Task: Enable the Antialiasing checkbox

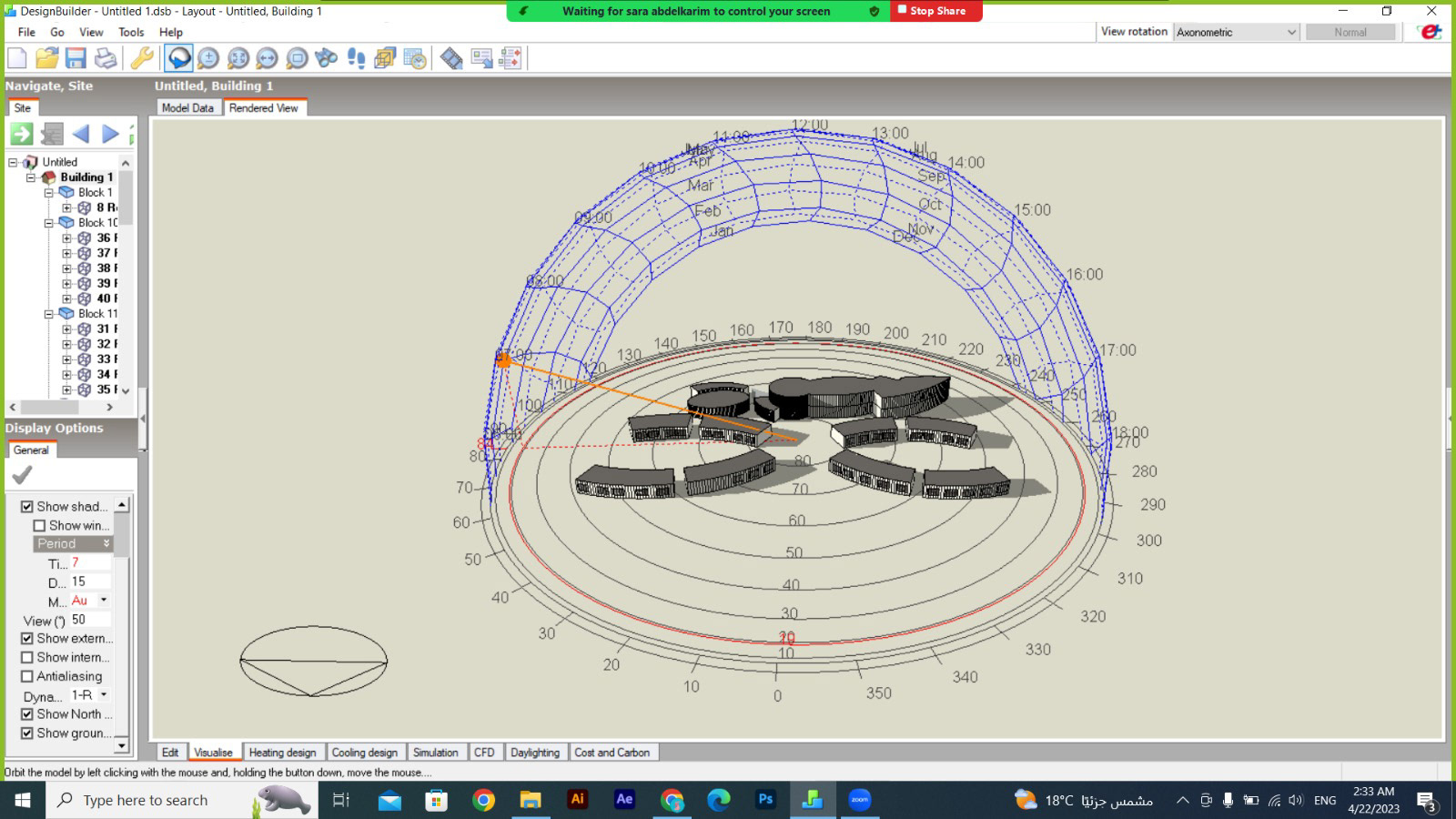Action: [x=27, y=676]
